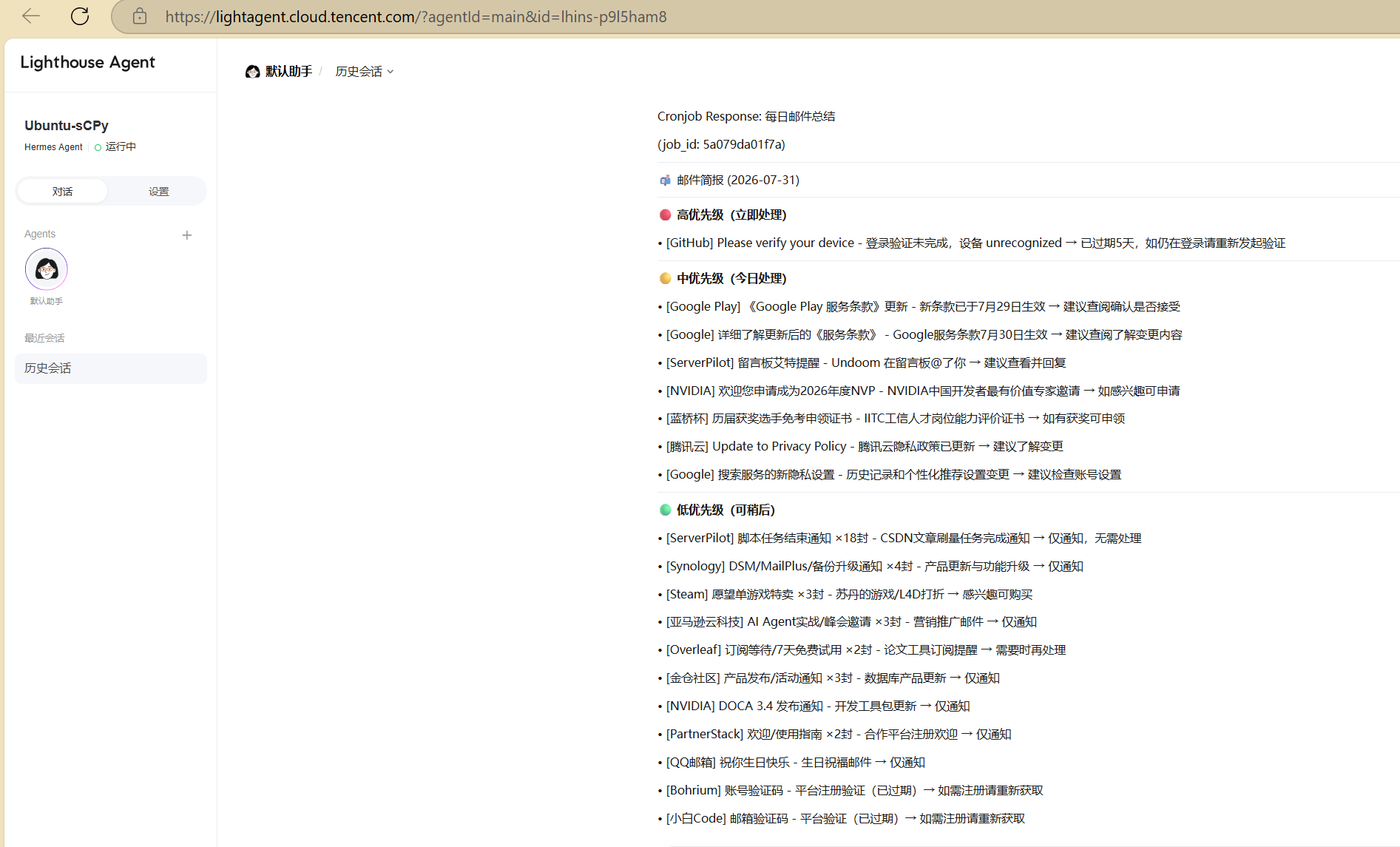Screen dimensions: 1400x847
Task: Click the Cronjob Response 每日邮件总结 line
Action: [746, 116]
